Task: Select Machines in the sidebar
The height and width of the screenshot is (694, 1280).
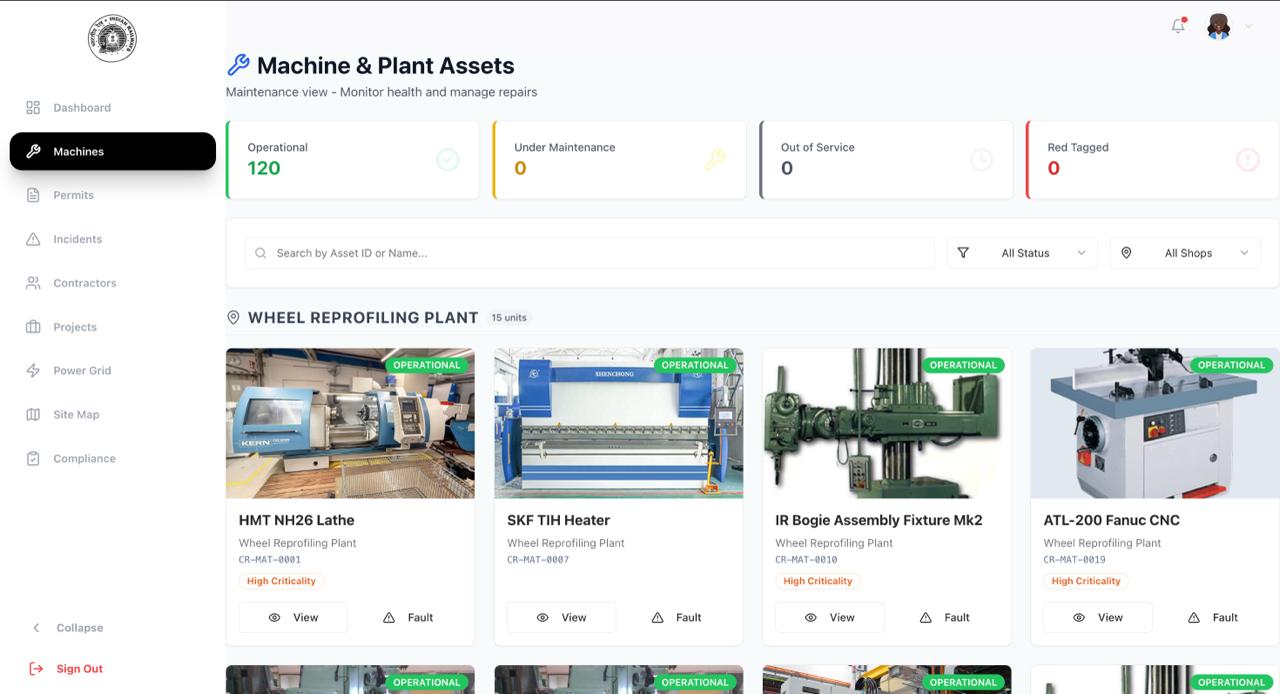Action: pyautogui.click(x=112, y=151)
